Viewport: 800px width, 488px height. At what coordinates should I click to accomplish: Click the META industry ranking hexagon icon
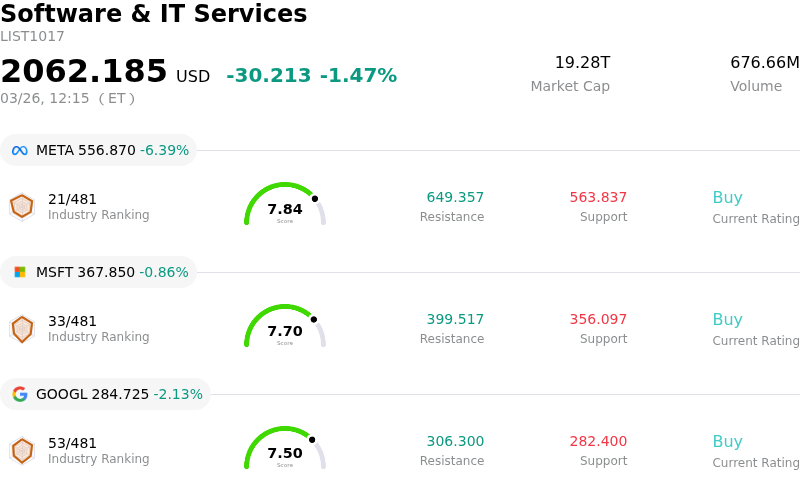coord(22,206)
